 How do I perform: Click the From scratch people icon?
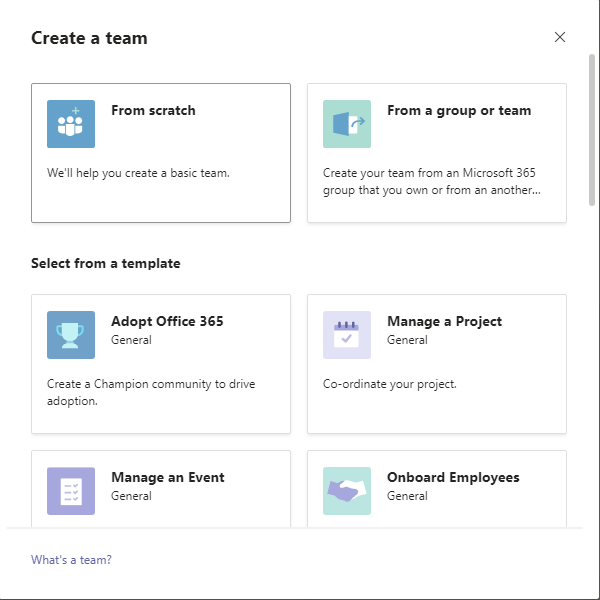click(x=71, y=124)
